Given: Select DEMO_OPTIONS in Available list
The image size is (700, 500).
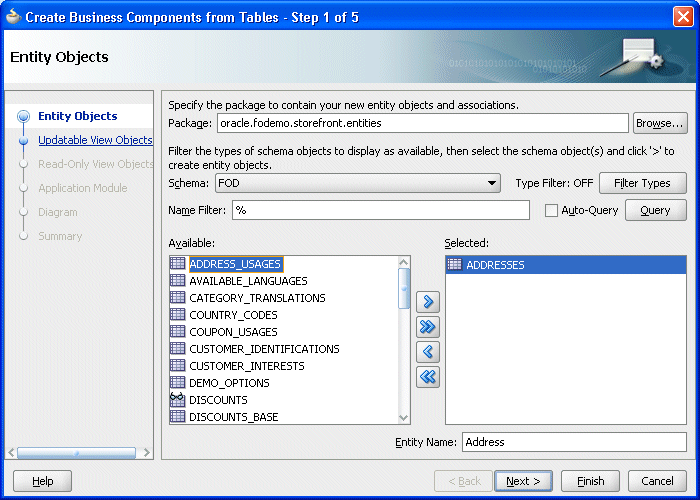Looking at the screenshot, I should coord(229,383).
